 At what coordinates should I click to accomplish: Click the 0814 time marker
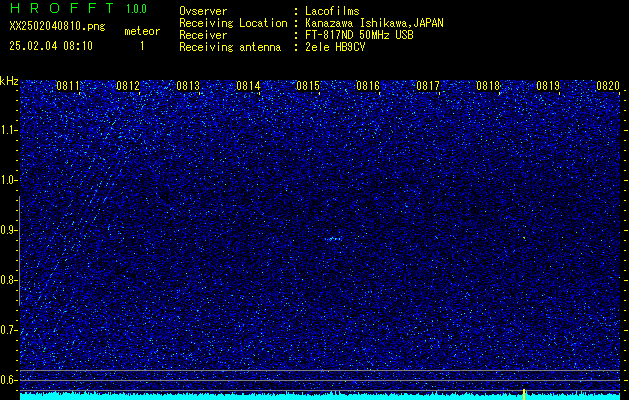248,86
